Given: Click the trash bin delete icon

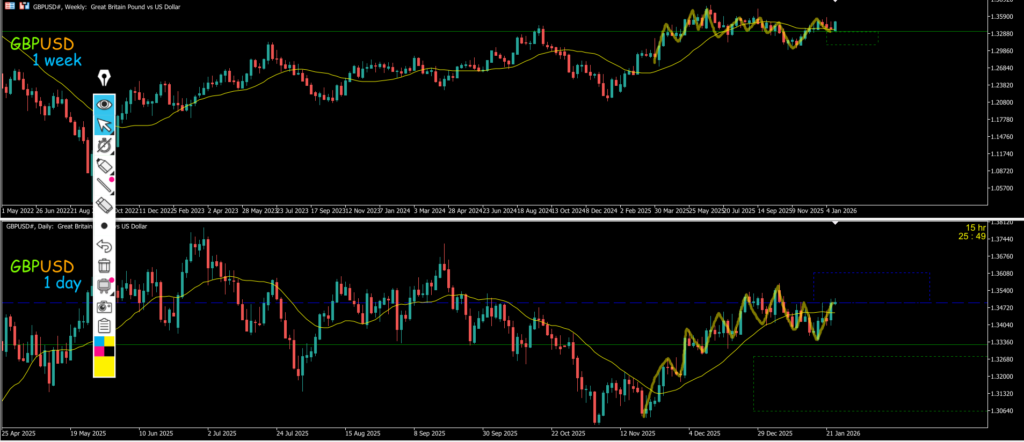Looking at the screenshot, I should pos(104,265).
